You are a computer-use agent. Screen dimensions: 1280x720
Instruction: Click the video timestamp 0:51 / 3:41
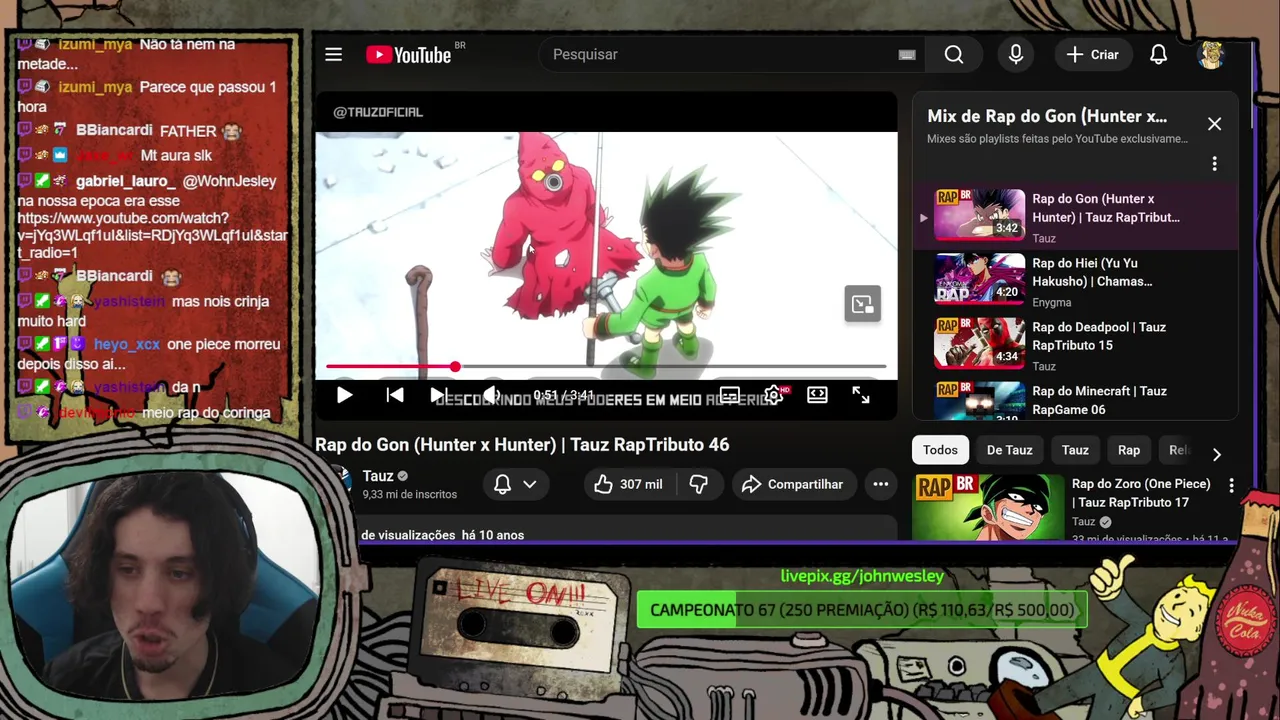564,395
